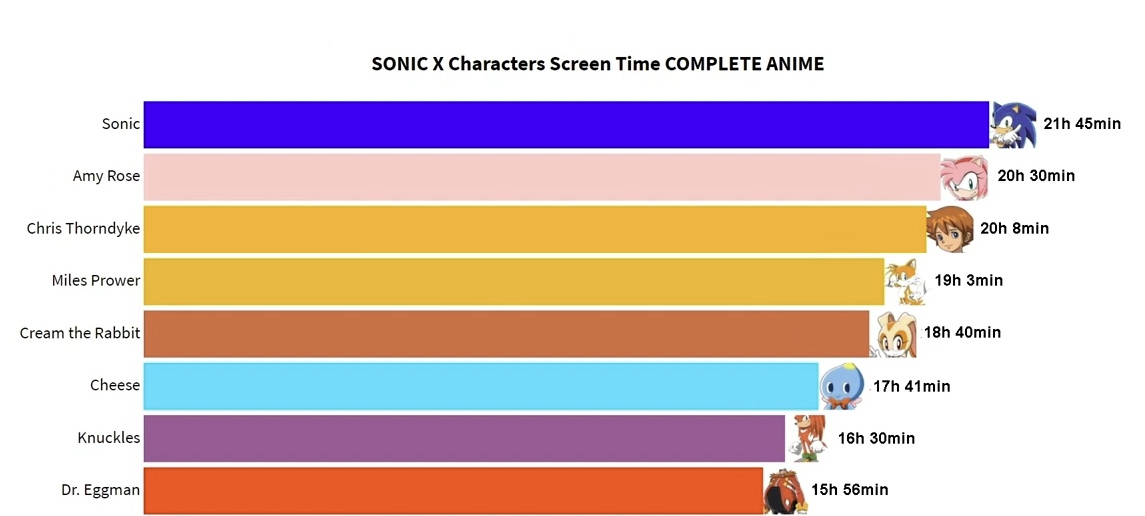Click the "17h 41min" value label
This screenshot has width=1145, height=516.
point(911,386)
